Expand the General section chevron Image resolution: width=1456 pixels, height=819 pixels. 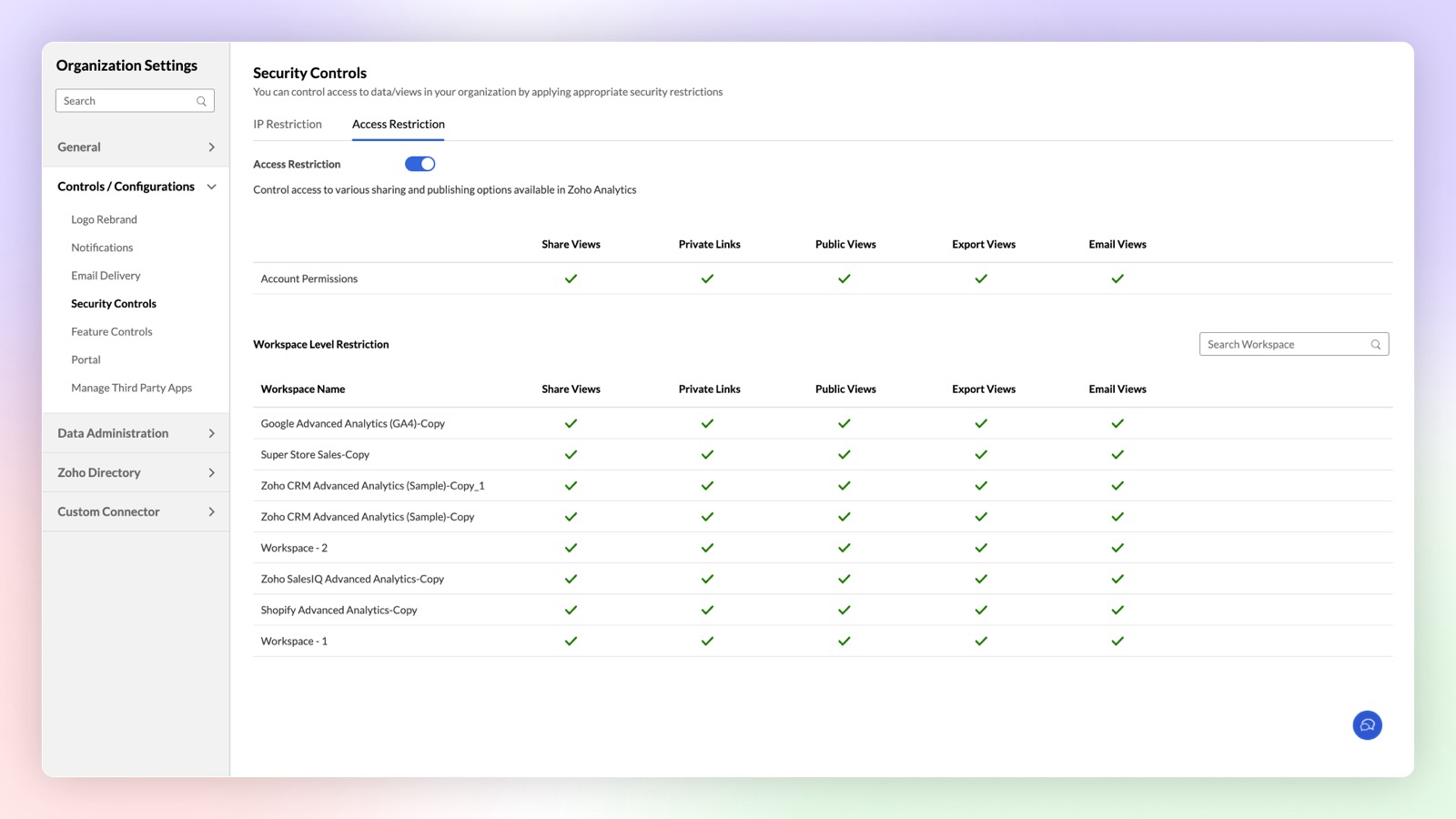(x=212, y=147)
